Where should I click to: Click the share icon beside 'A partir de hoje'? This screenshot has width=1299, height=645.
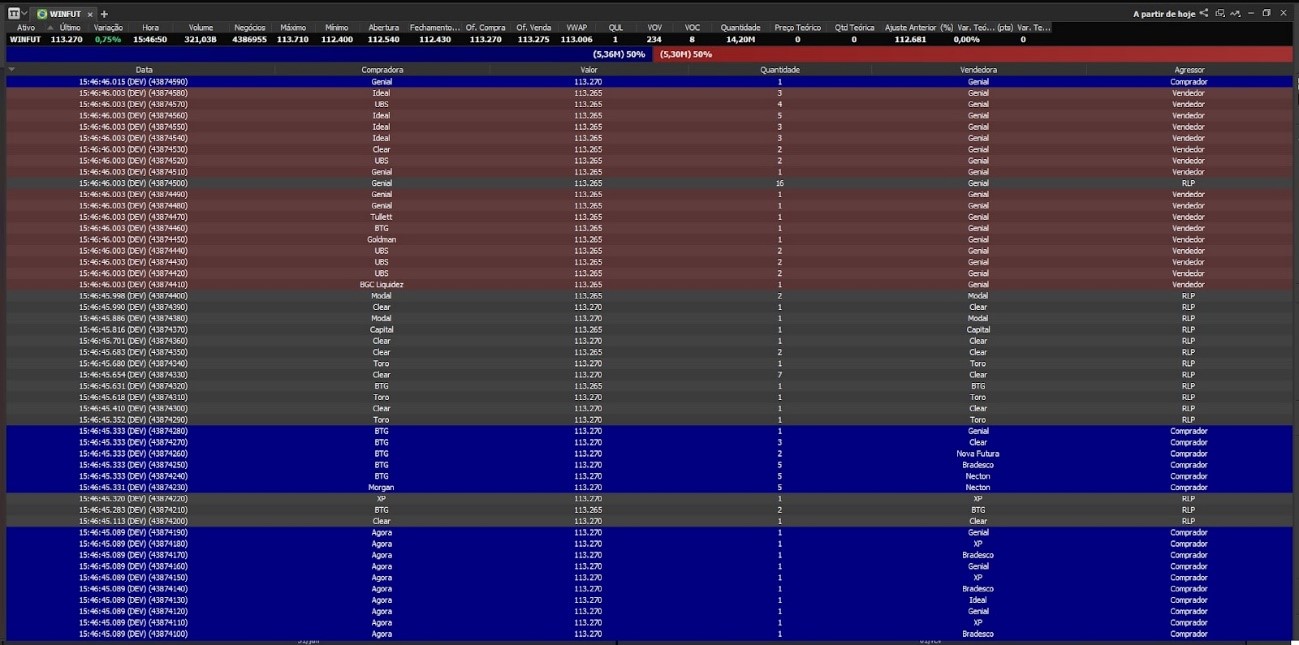click(1204, 14)
